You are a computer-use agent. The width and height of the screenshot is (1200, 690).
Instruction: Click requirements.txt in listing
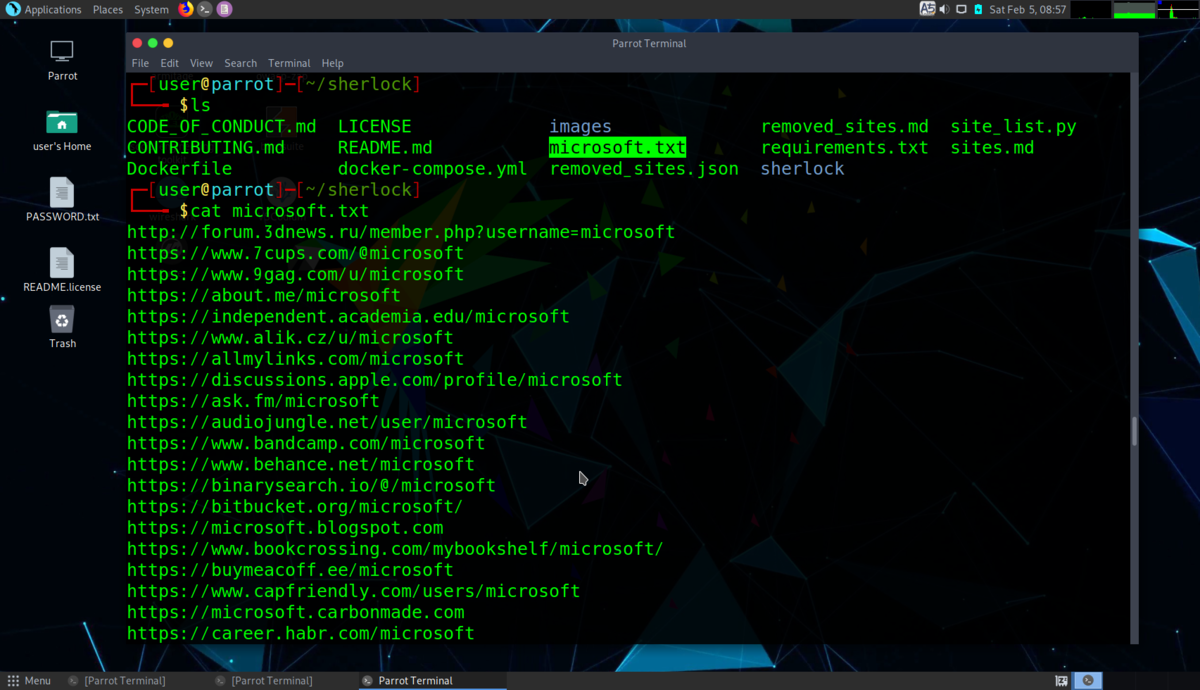844,148
